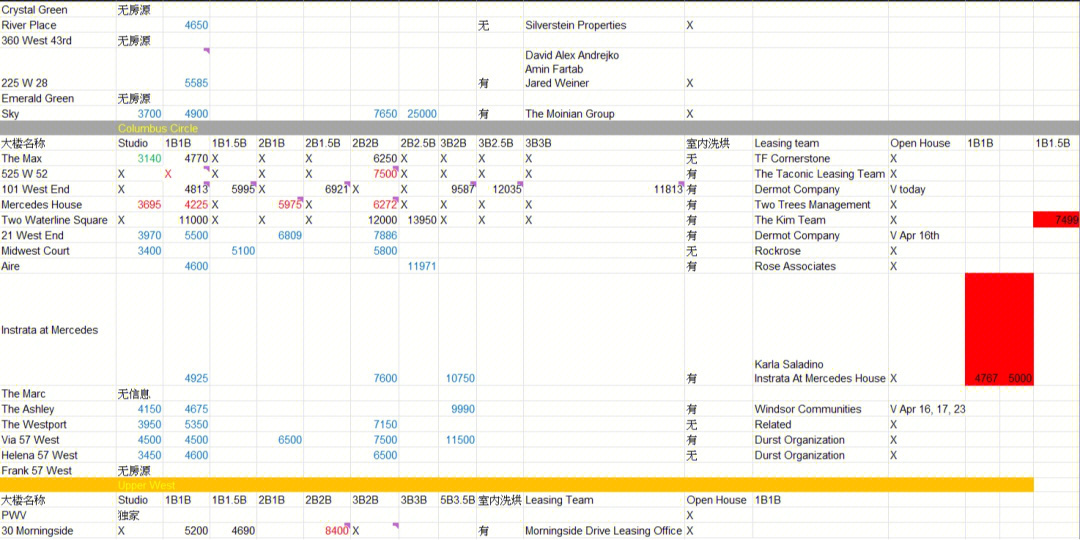
Task: Click the 'Two Trees Management' cell
Action: (x=813, y=205)
